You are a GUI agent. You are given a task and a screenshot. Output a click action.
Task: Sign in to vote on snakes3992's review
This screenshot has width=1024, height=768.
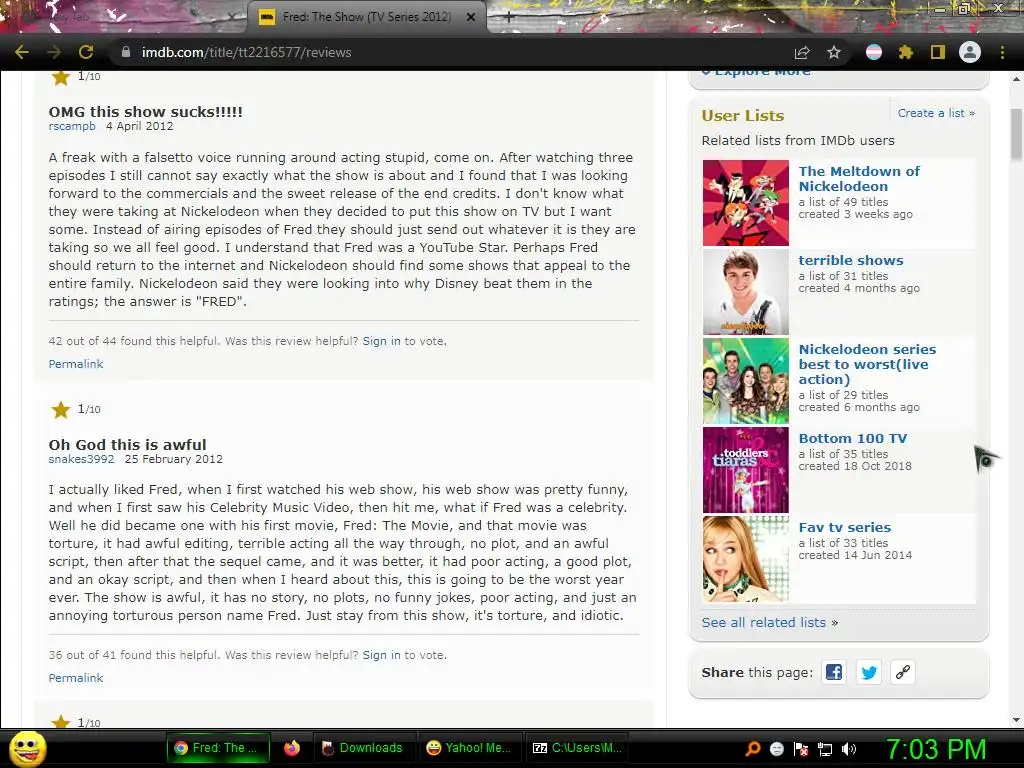click(381, 655)
